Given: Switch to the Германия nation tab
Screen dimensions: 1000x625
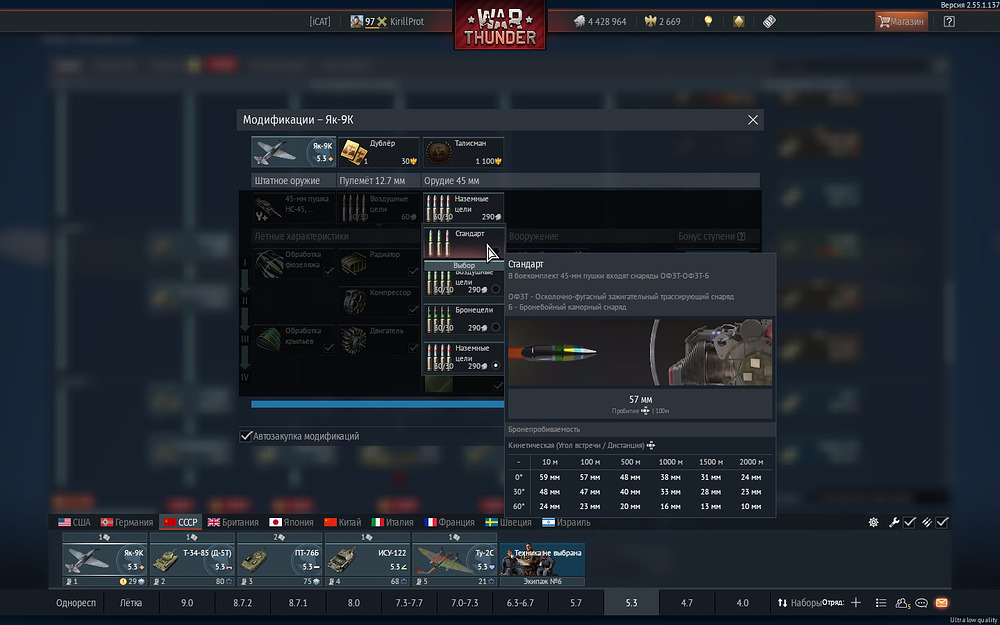Looking at the screenshot, I should click(127, 522).
